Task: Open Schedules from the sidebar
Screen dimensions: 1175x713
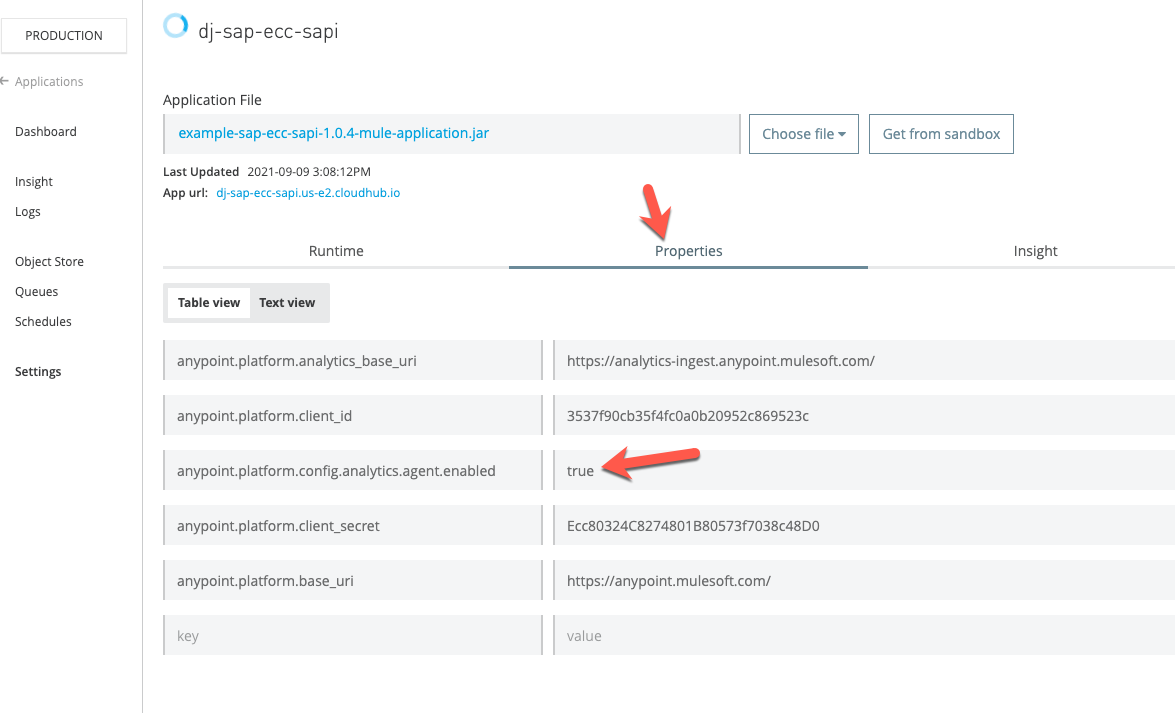Action: point(43,321)
